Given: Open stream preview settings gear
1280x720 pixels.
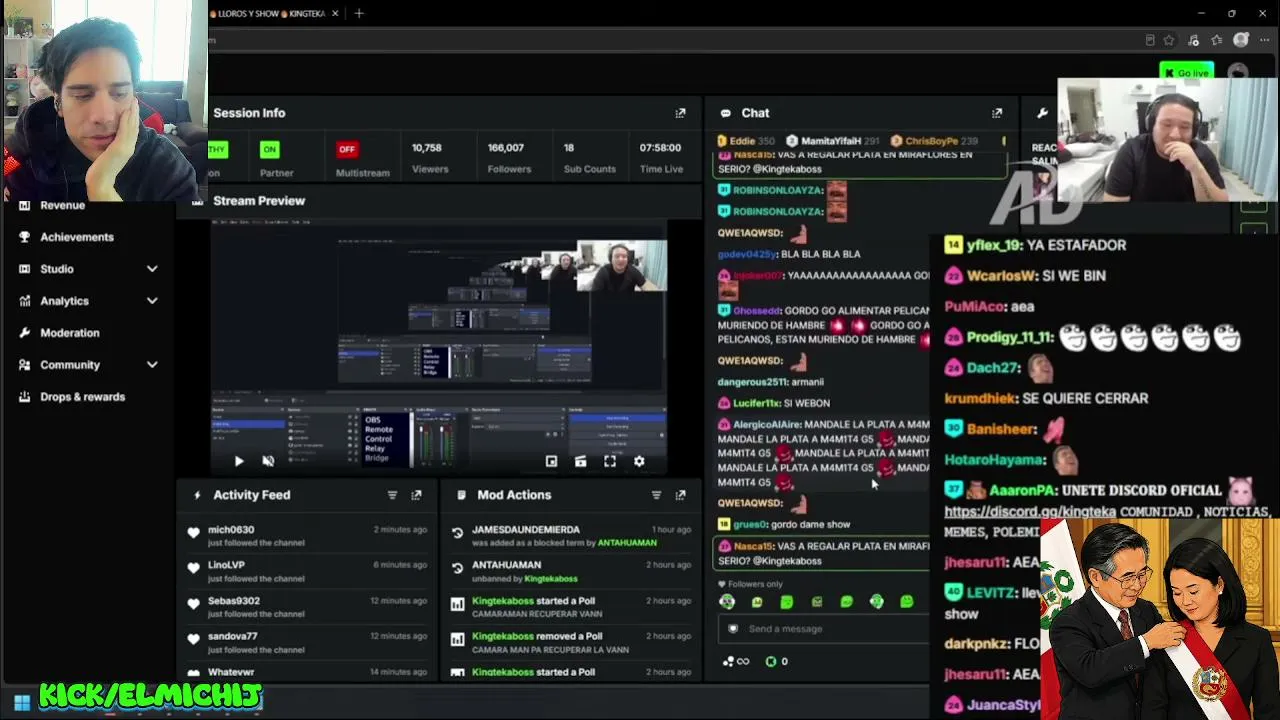Looking at the screenshot, I should (x=639, y=461).
